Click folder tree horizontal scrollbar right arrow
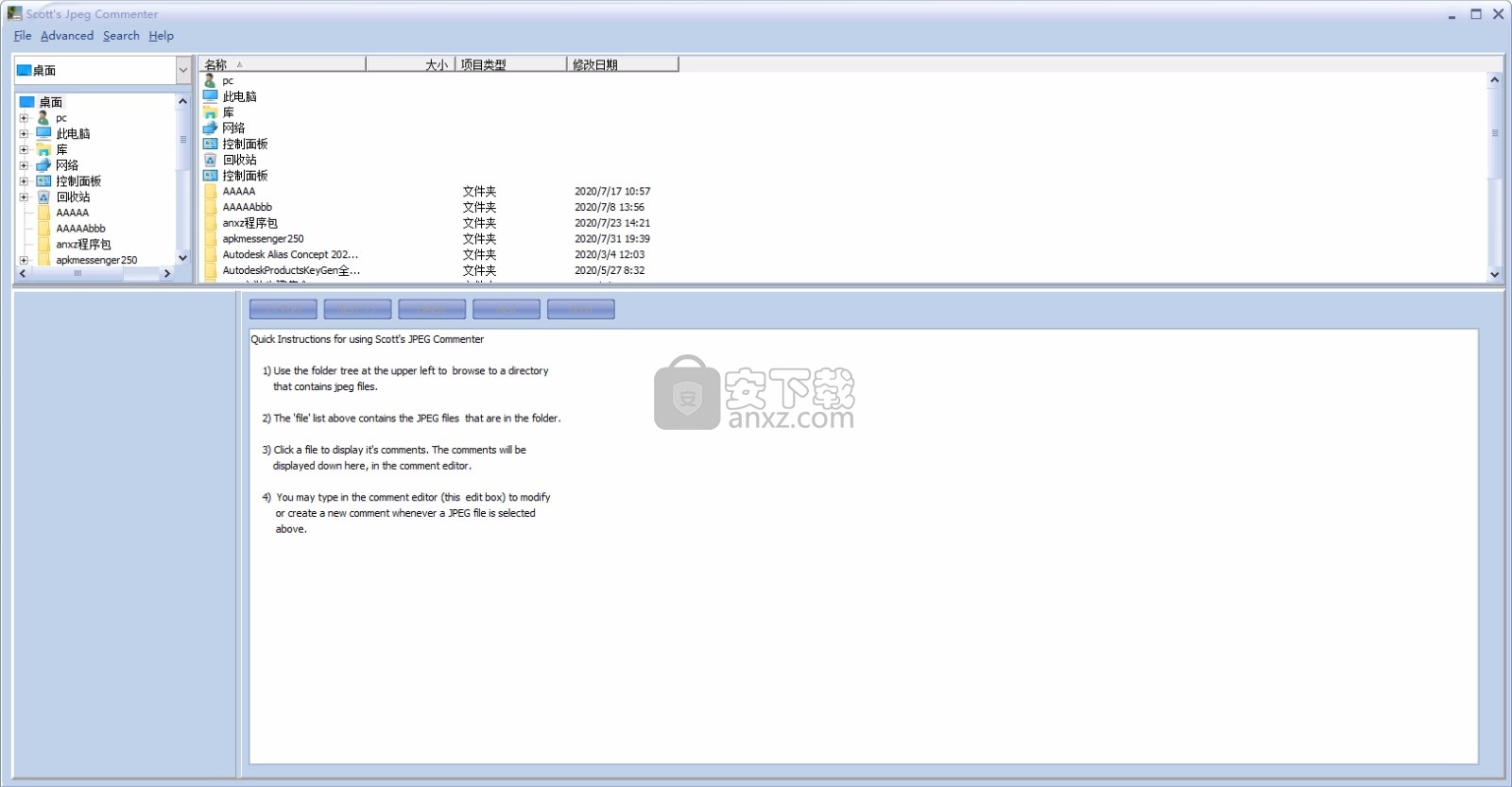This screenshot has width=1512, height=787. coord(167,274)
